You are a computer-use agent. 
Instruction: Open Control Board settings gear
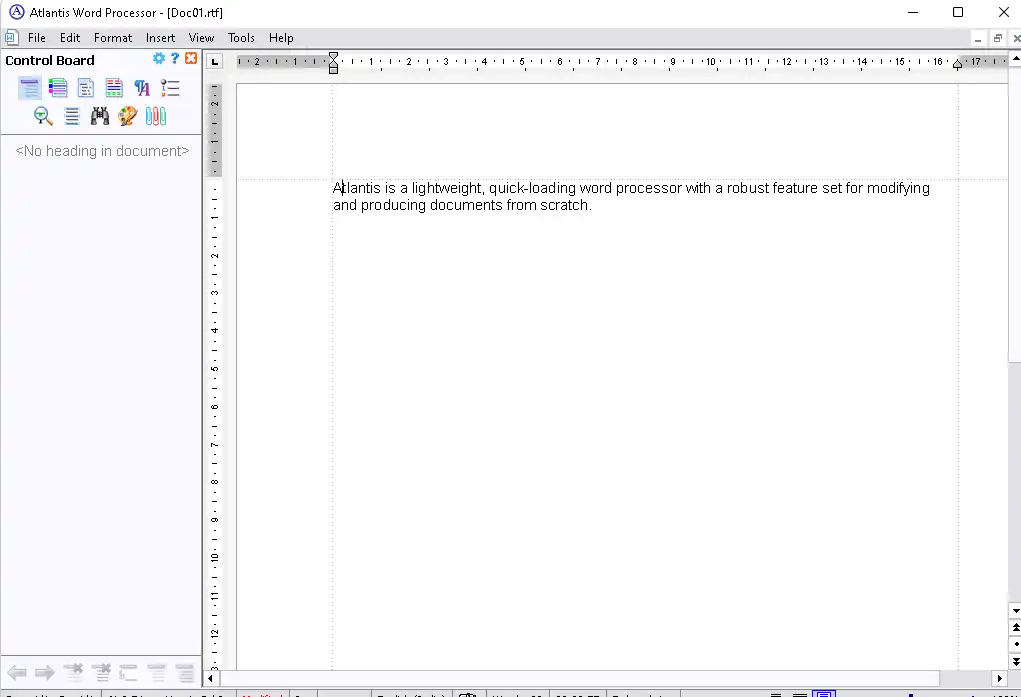coord(159,59)
